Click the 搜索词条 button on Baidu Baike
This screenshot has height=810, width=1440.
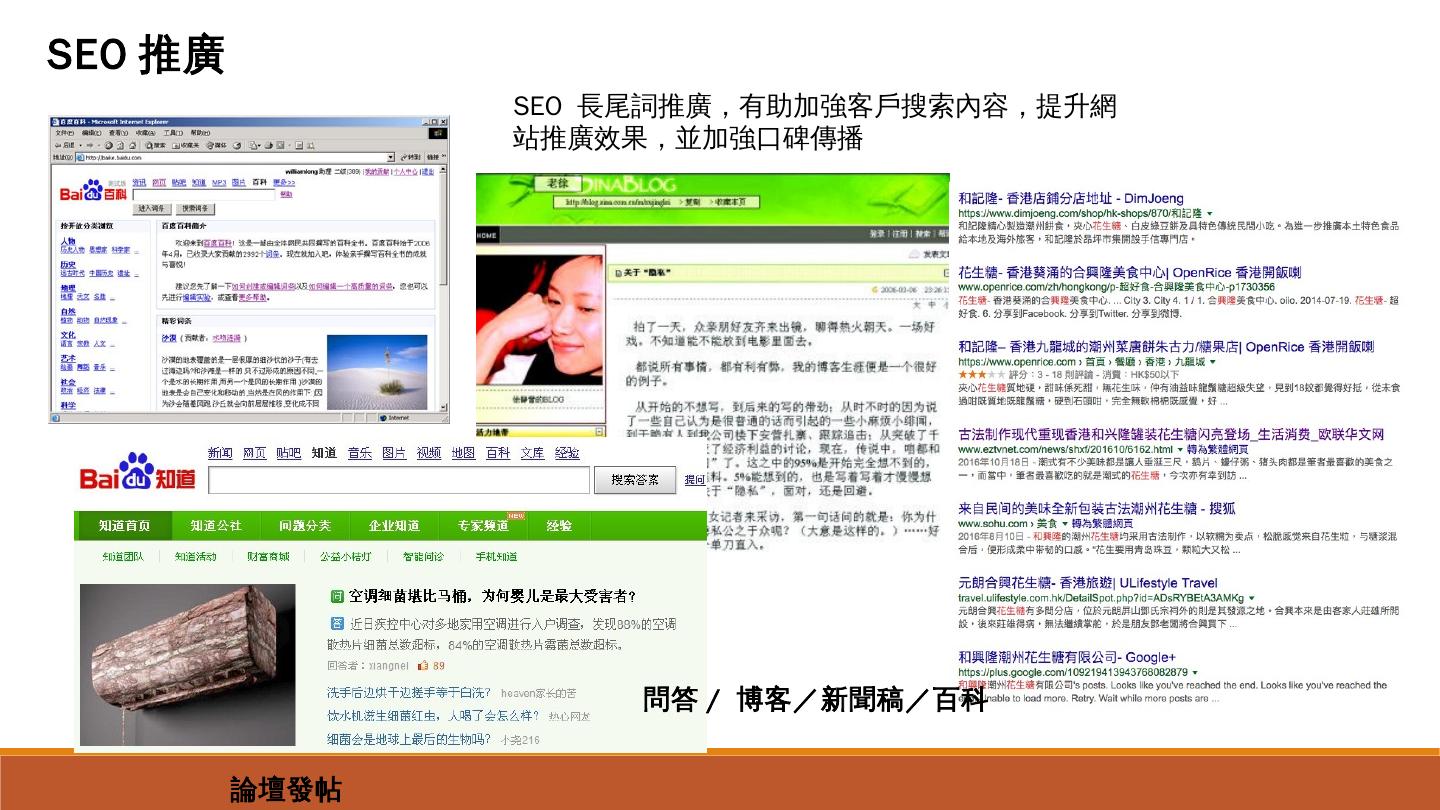pos(194,209)
